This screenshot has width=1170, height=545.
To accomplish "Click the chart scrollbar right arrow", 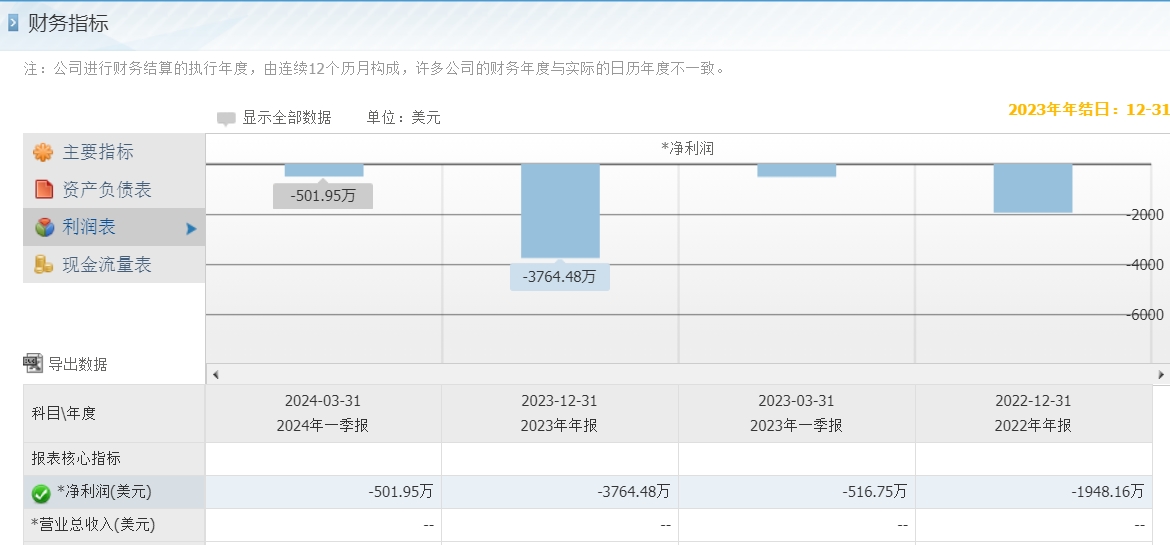I will 1161,374.
